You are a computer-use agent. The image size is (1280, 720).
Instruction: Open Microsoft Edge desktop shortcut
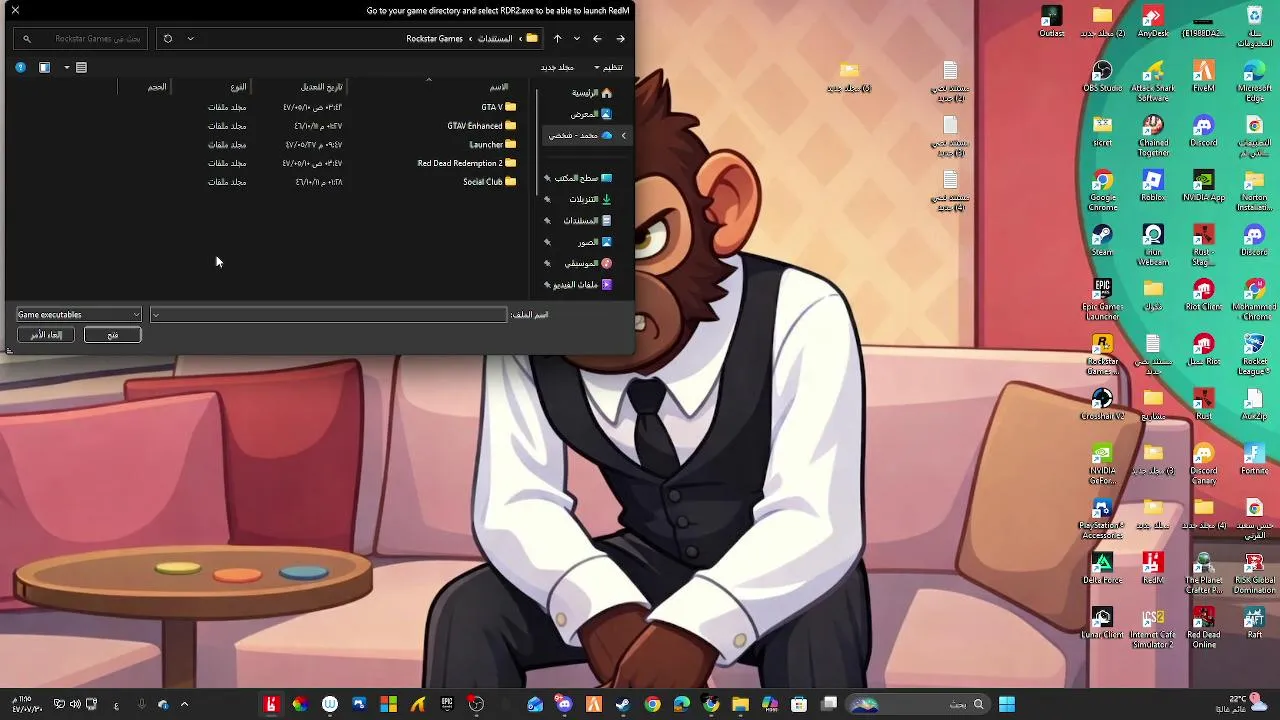click(1254, 81)
